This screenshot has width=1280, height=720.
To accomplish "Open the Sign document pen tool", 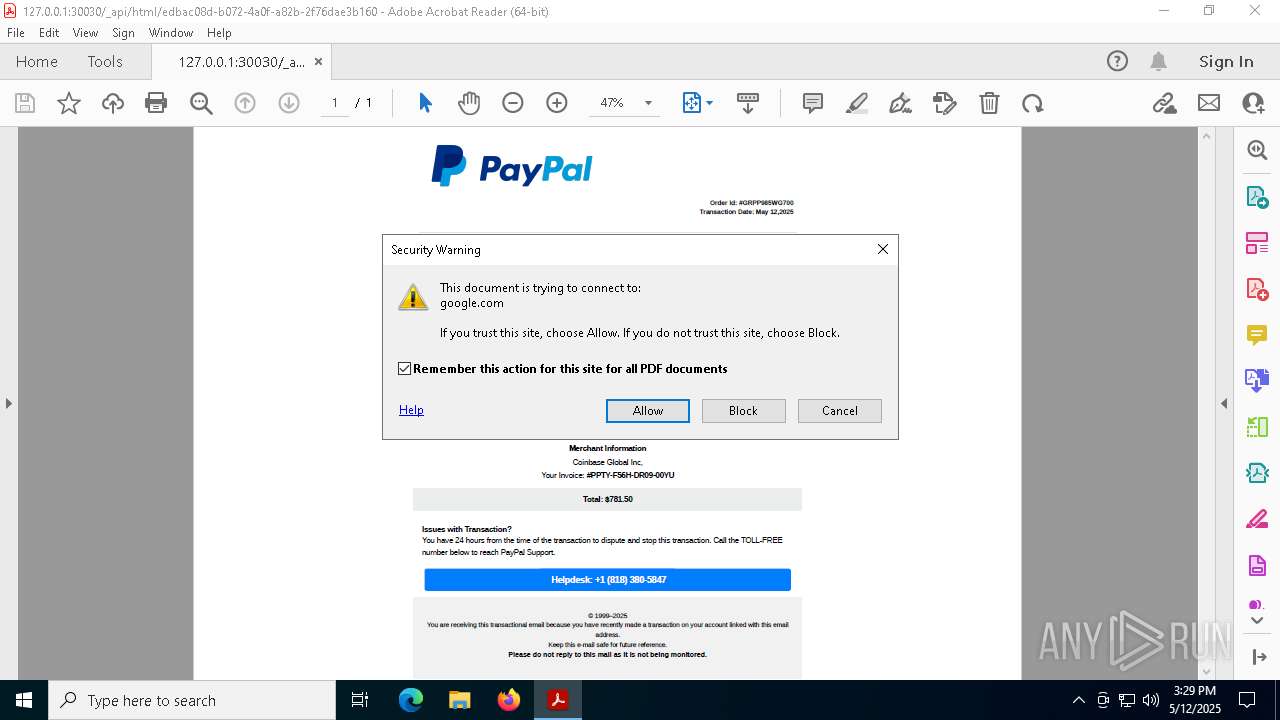I will [900, 103].
